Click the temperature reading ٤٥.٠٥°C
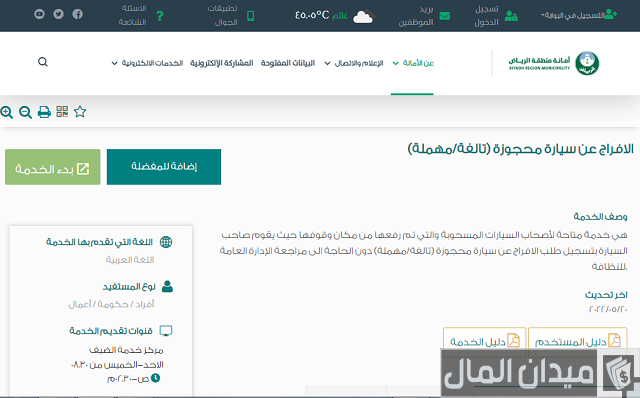This screenshot has height=398, width=640. coord(312,16)
